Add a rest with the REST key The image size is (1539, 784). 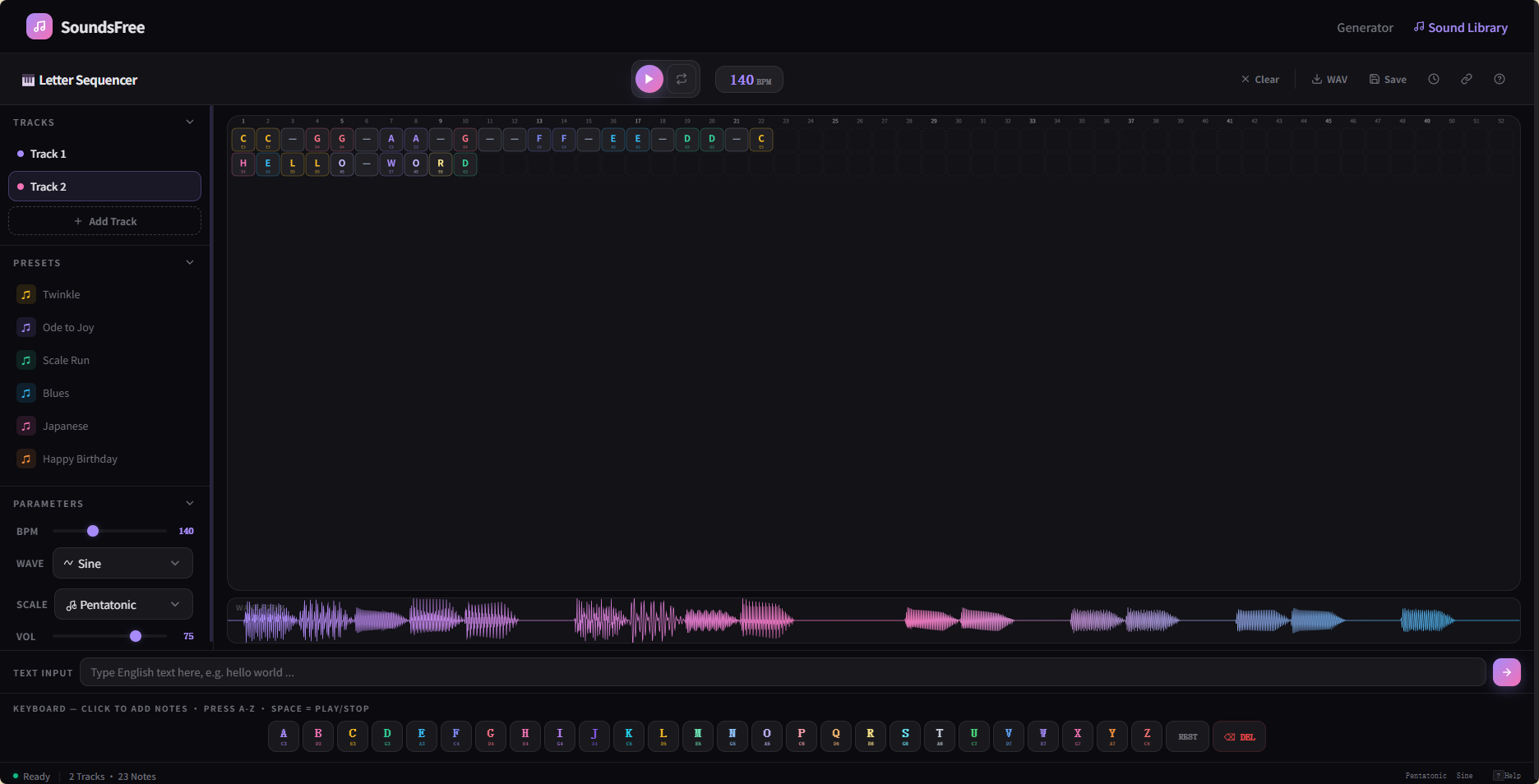[1188, 736]
